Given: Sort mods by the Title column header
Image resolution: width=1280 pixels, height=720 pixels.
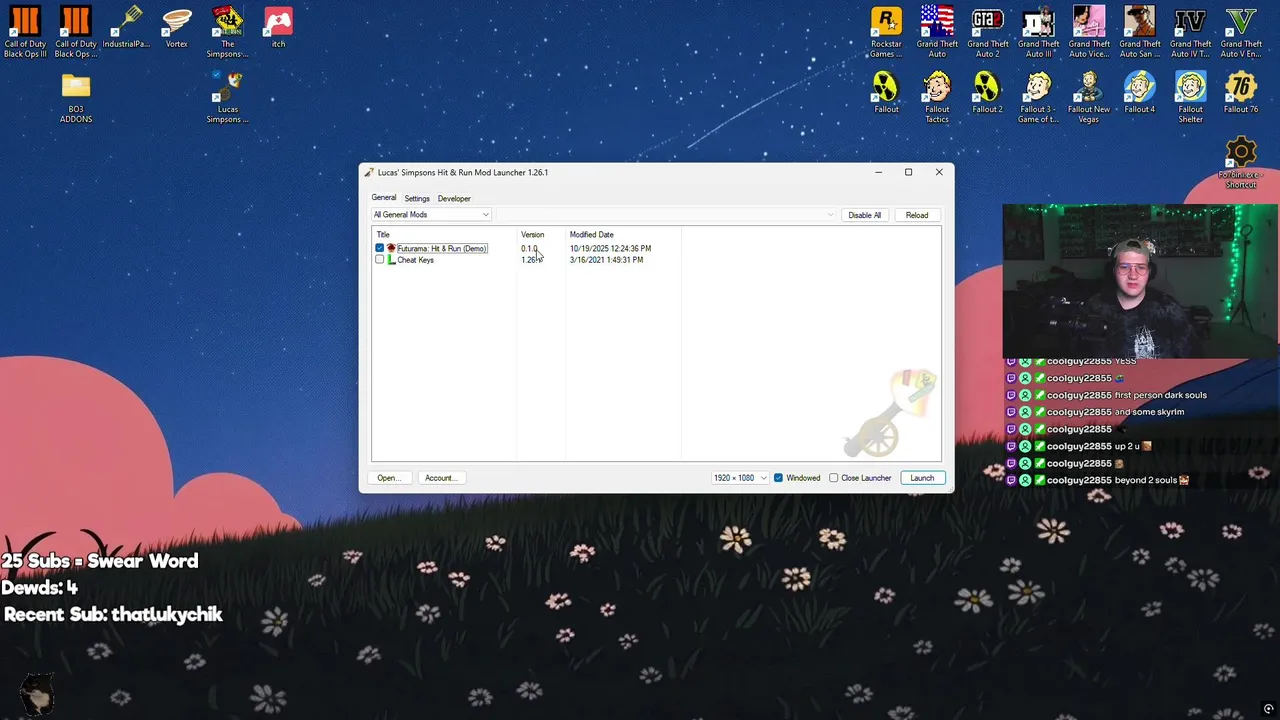Looking at the screenshot, I should 445,235.
